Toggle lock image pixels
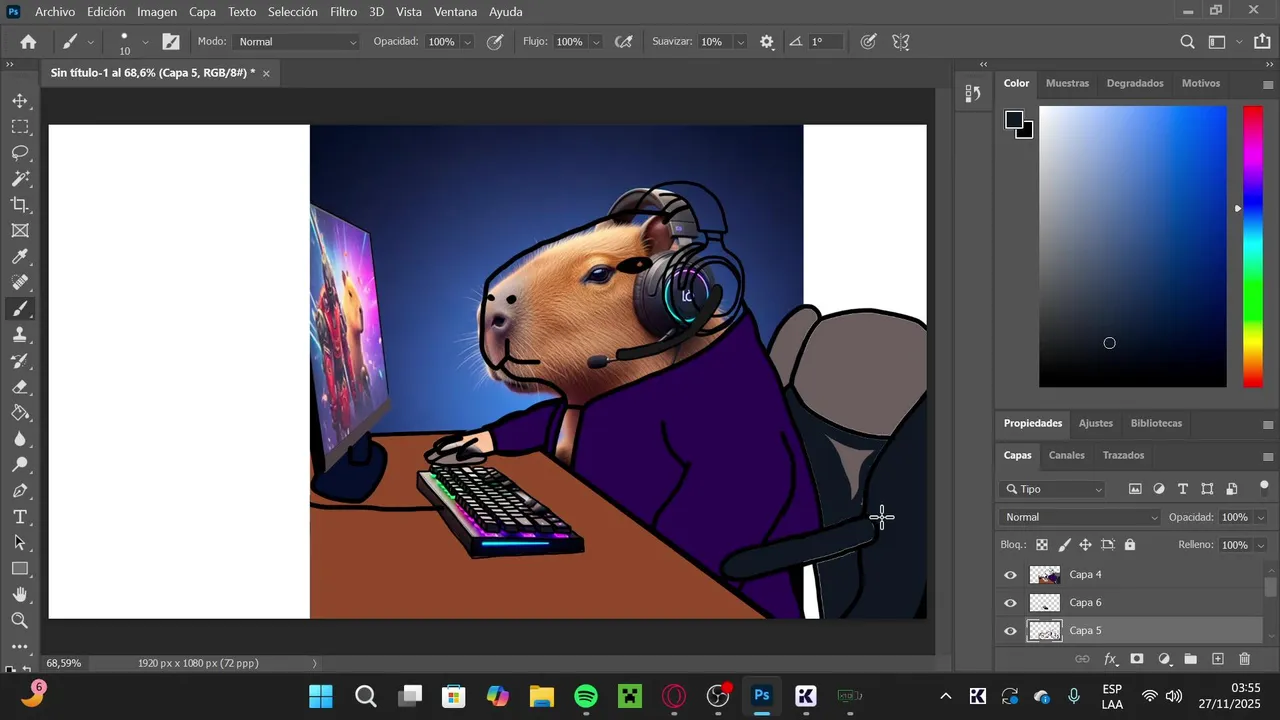Image resolution: width=1280 pixels, height=720 pixels. click(1064, 545)
